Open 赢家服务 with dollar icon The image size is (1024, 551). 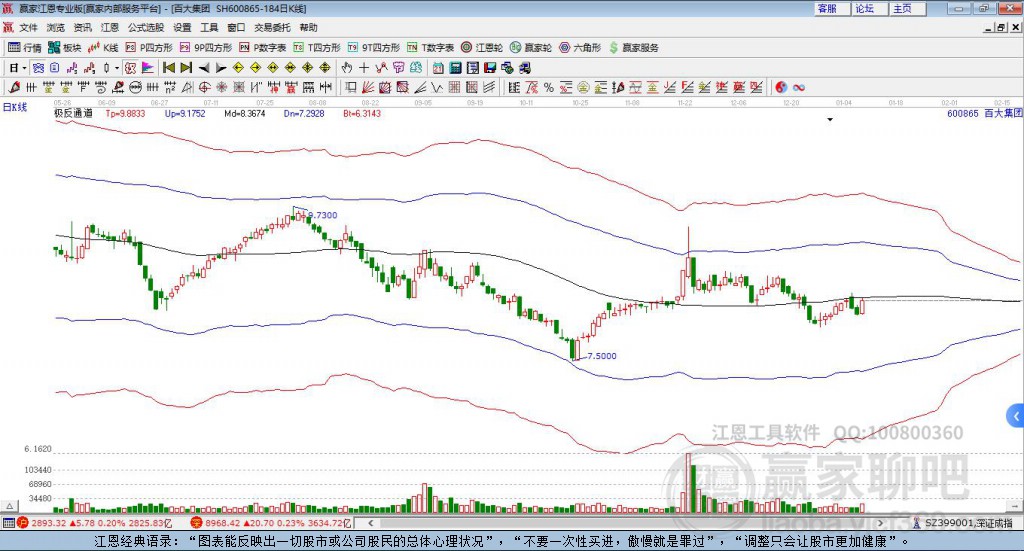634,48
